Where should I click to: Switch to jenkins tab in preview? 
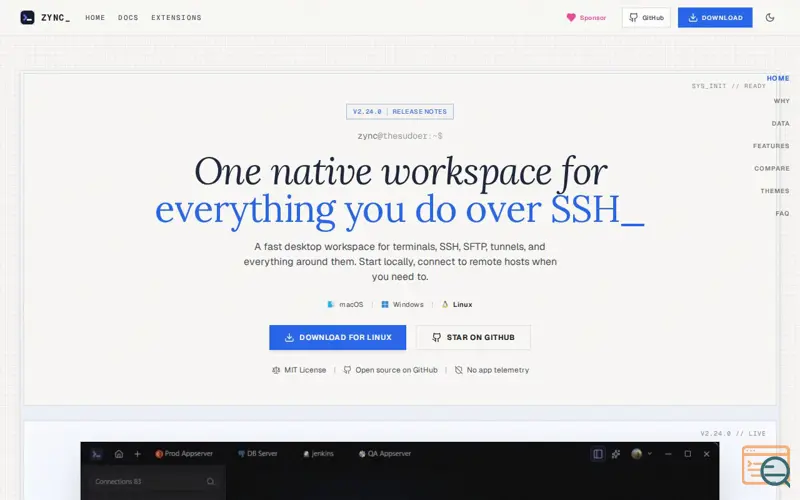tap(318, 454)
